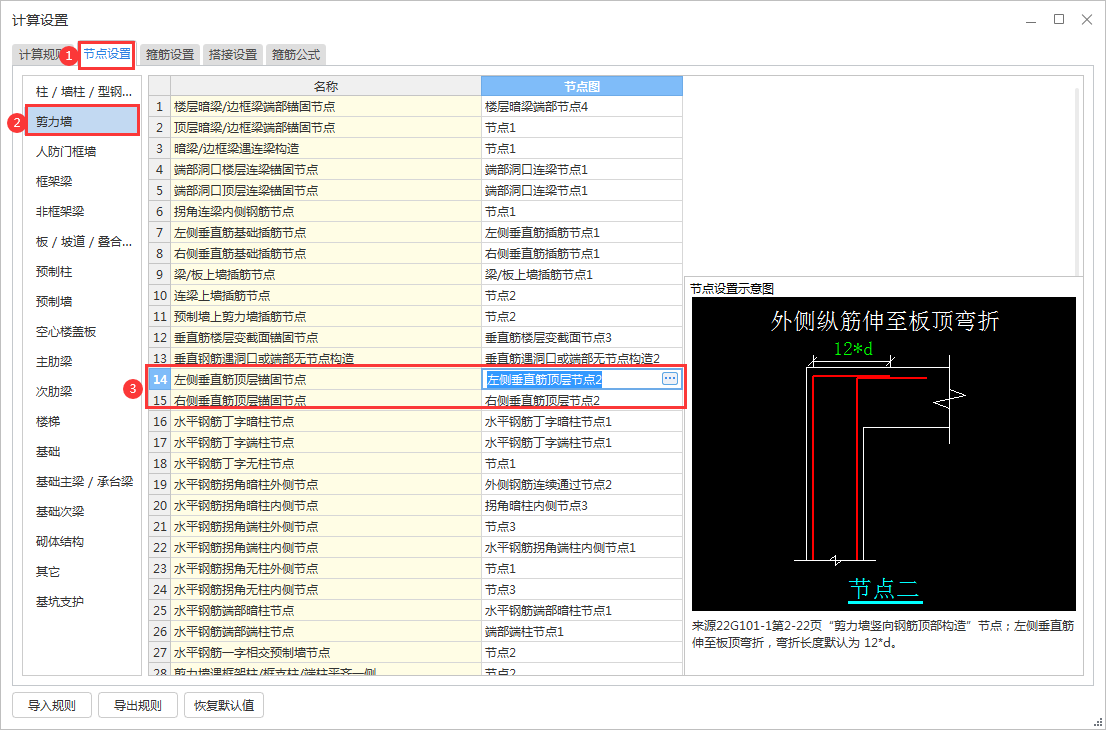This screenshot has height=730, width=1106.
Task: Click the 垂直筋遇洞口或端部无节点构造2 cell
Action: coord(582,358)
